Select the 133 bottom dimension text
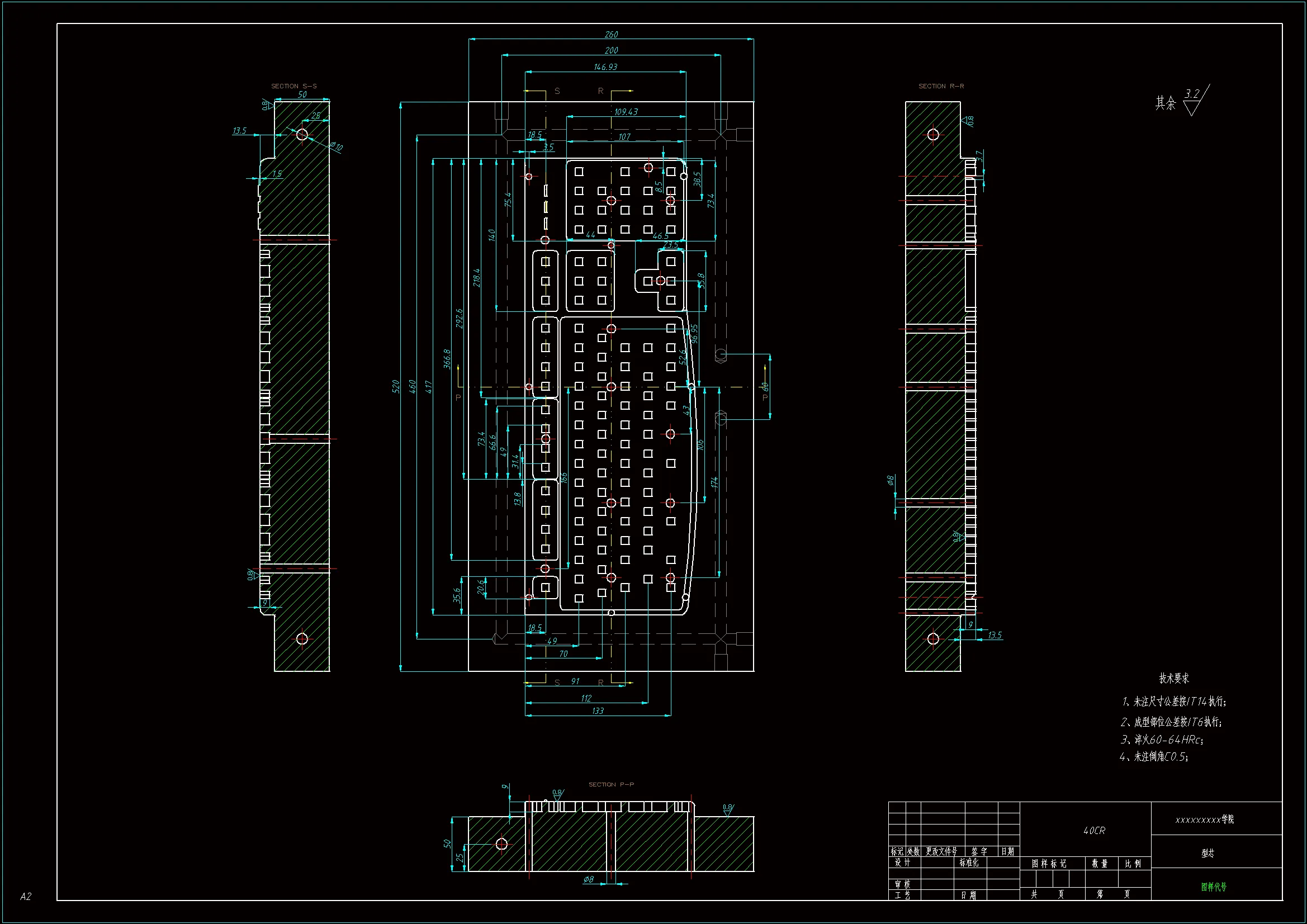 pos(598,710)
